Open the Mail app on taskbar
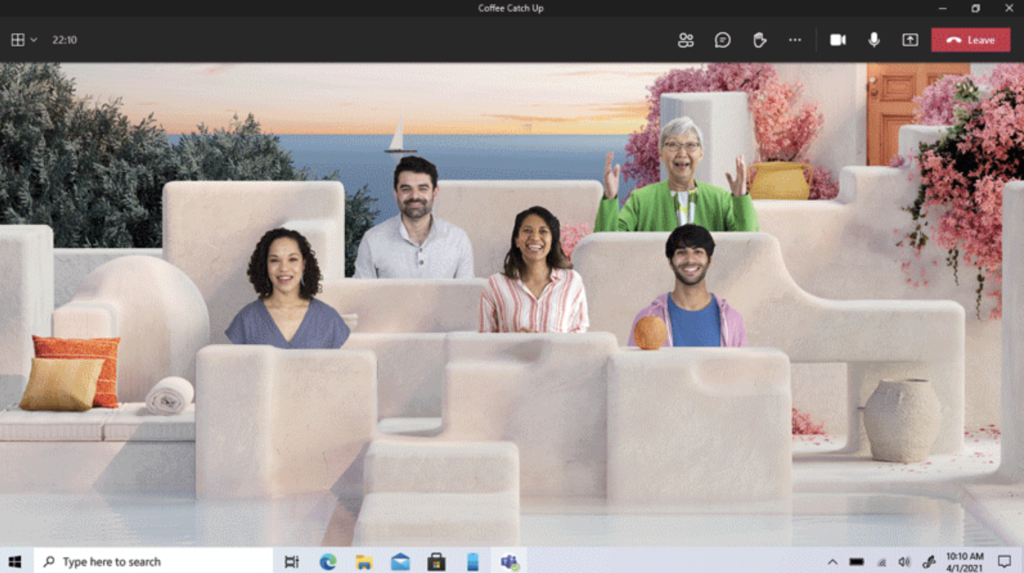This screenshot has height=573, width=1024. click(400, 561)
